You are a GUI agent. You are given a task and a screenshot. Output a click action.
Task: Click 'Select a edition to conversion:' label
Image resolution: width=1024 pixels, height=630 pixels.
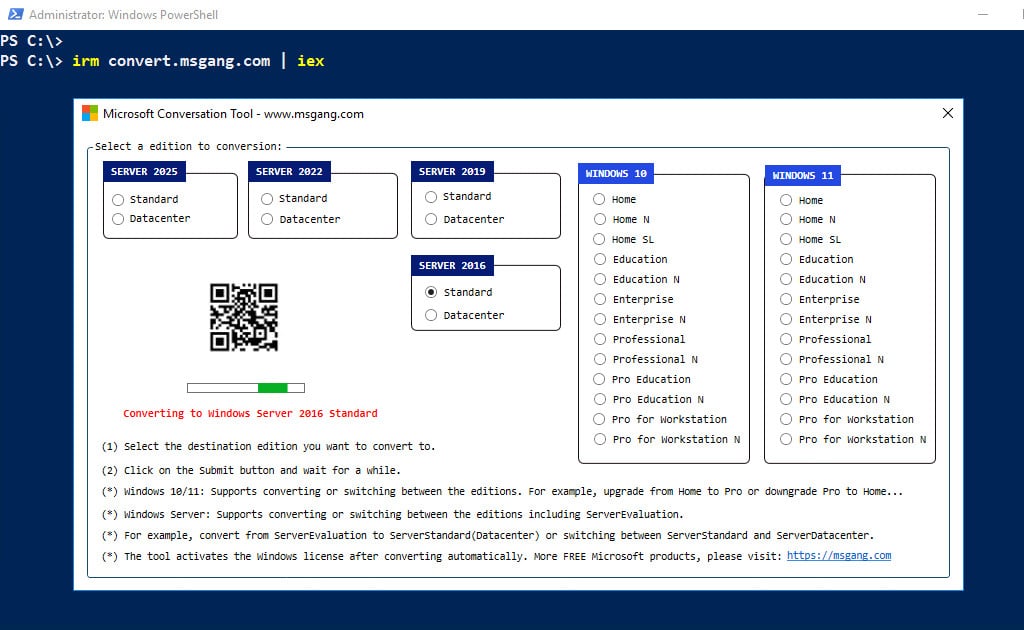point(189,146)
